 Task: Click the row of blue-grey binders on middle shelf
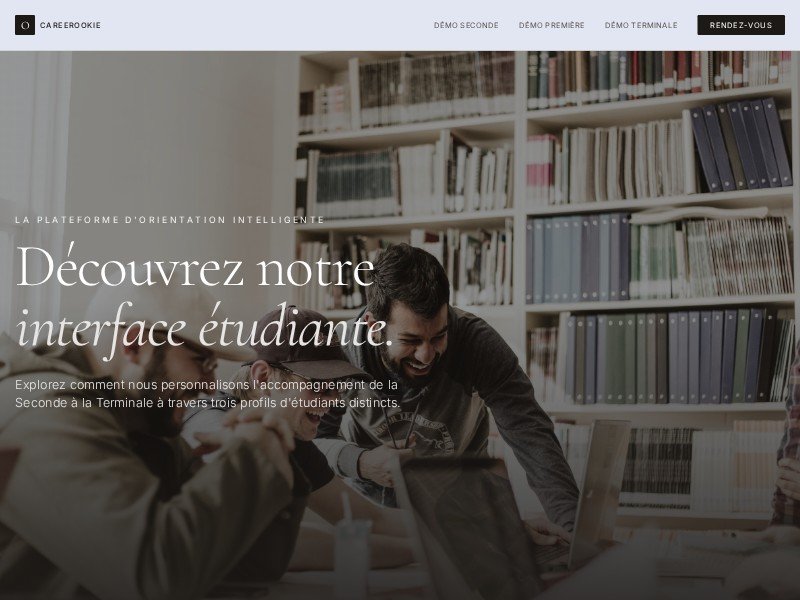click(579, 258)
